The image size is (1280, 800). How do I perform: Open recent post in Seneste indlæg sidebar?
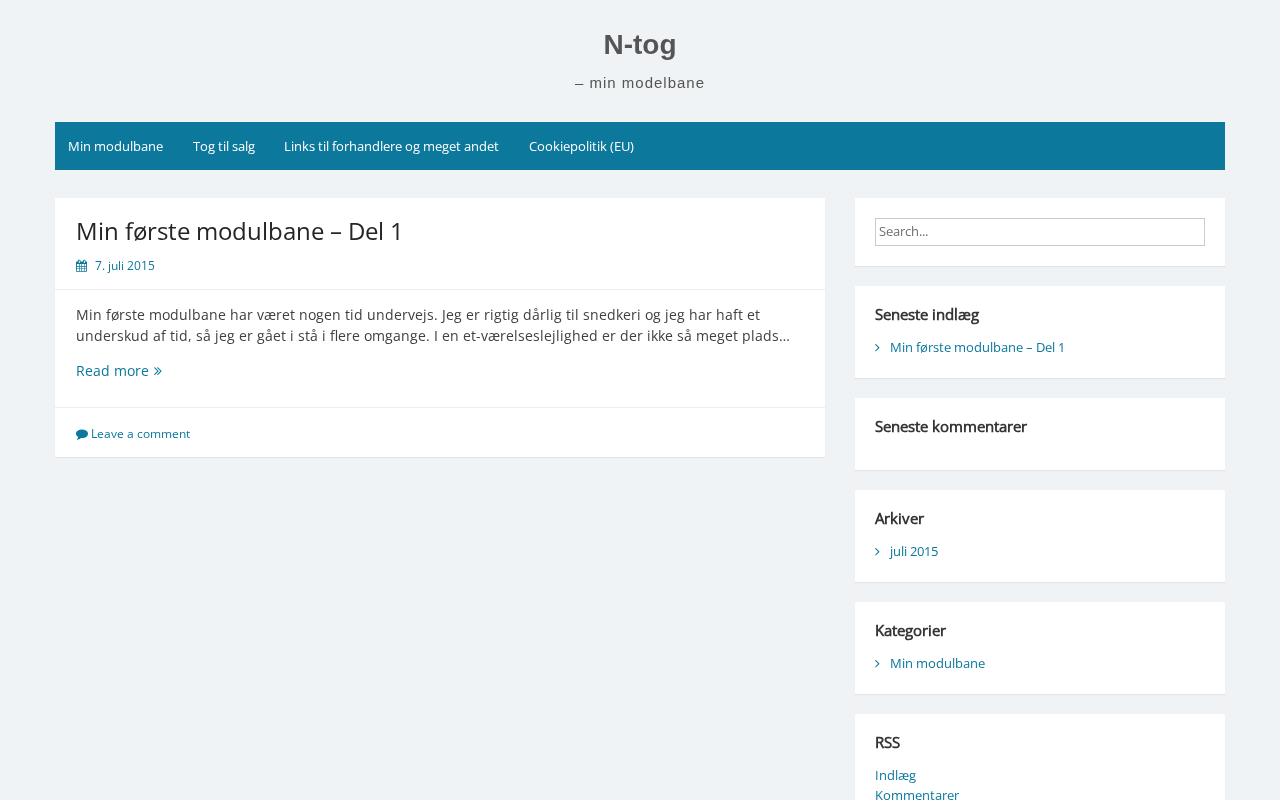click(977, 348)
